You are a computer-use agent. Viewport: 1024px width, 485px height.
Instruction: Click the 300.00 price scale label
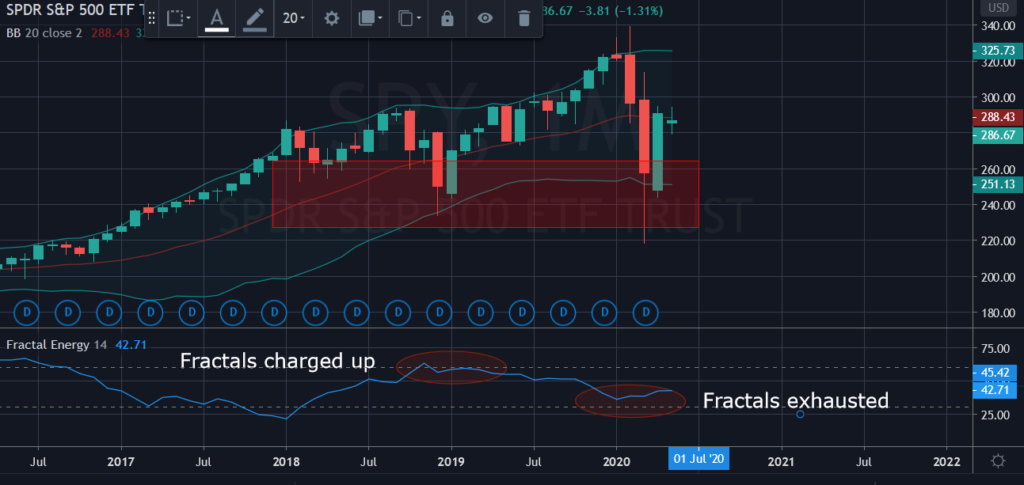[x=997, y=98]
